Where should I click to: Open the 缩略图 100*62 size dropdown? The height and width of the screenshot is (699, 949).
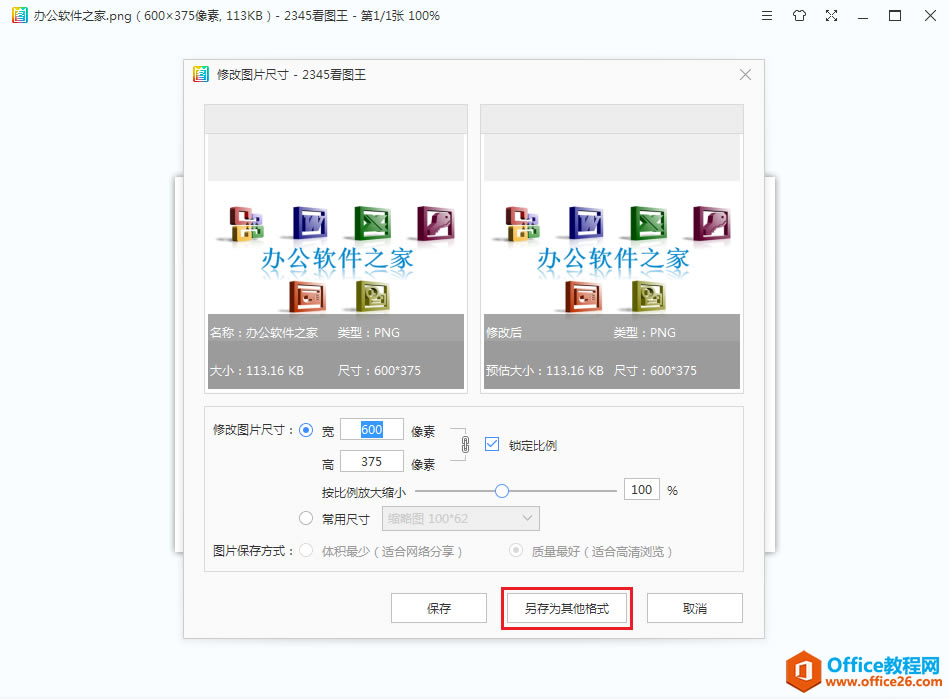(x=461, y=519)
